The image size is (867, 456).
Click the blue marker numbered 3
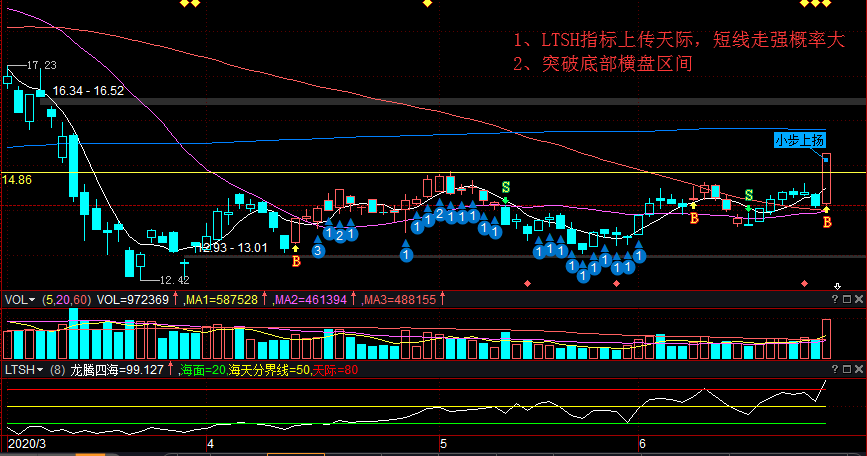click(x=318, y=251)
